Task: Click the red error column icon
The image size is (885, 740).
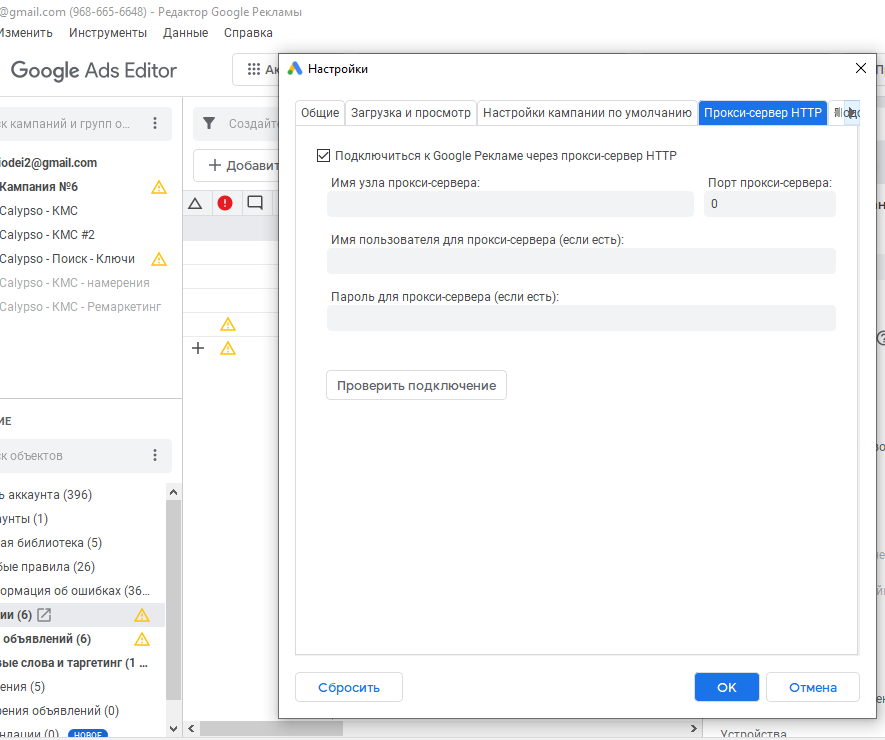Action: click(x=225, y=203)
